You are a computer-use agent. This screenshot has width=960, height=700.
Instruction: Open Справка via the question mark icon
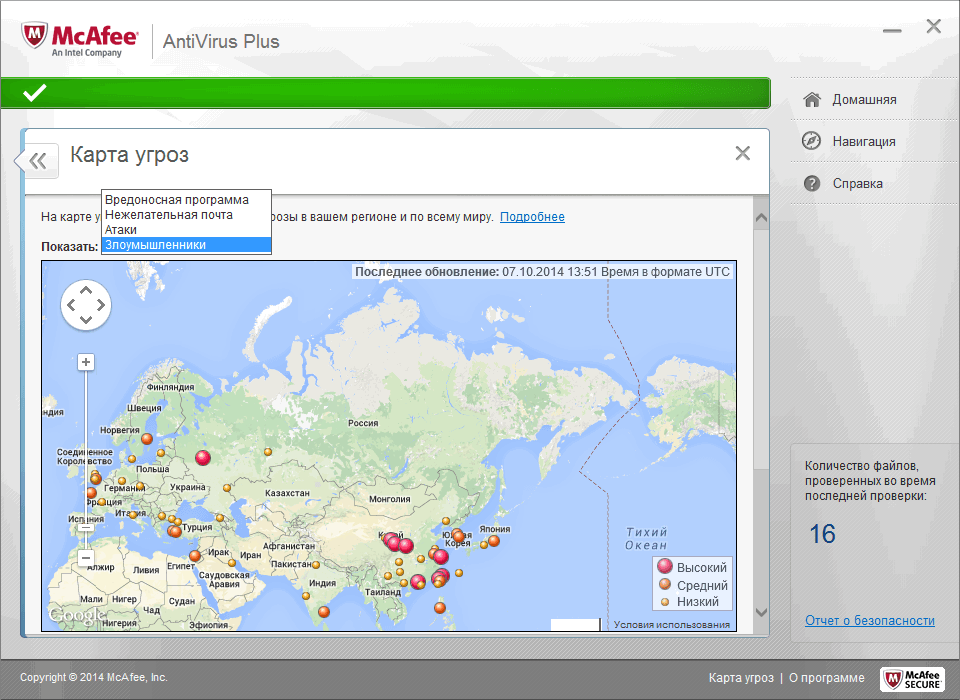814,183
